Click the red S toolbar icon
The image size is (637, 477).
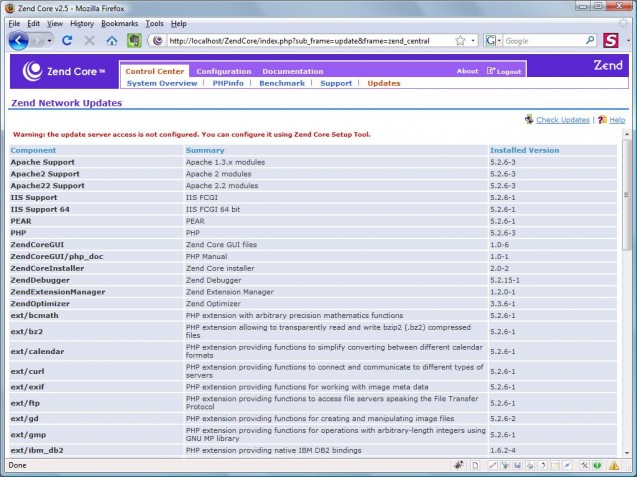click(x=611, y=40)
